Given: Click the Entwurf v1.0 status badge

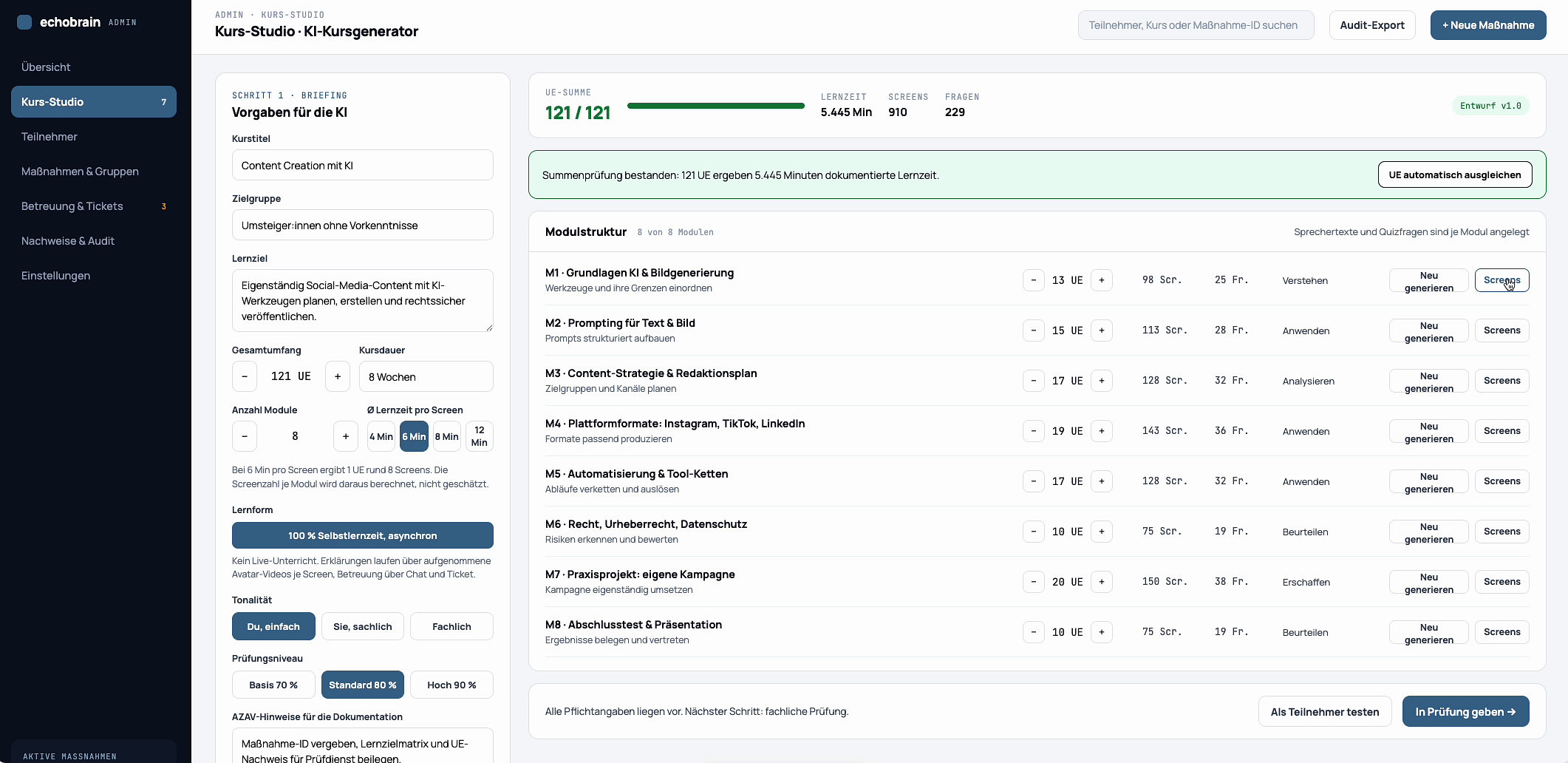Looking at the screenshot, I should click(1490, 106).
